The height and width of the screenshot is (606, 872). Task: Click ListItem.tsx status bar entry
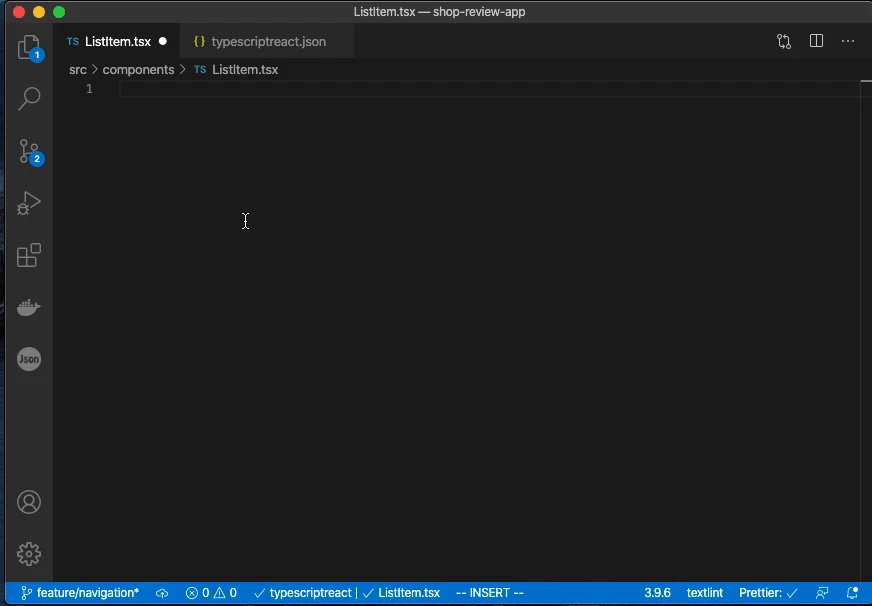point(401,593)
